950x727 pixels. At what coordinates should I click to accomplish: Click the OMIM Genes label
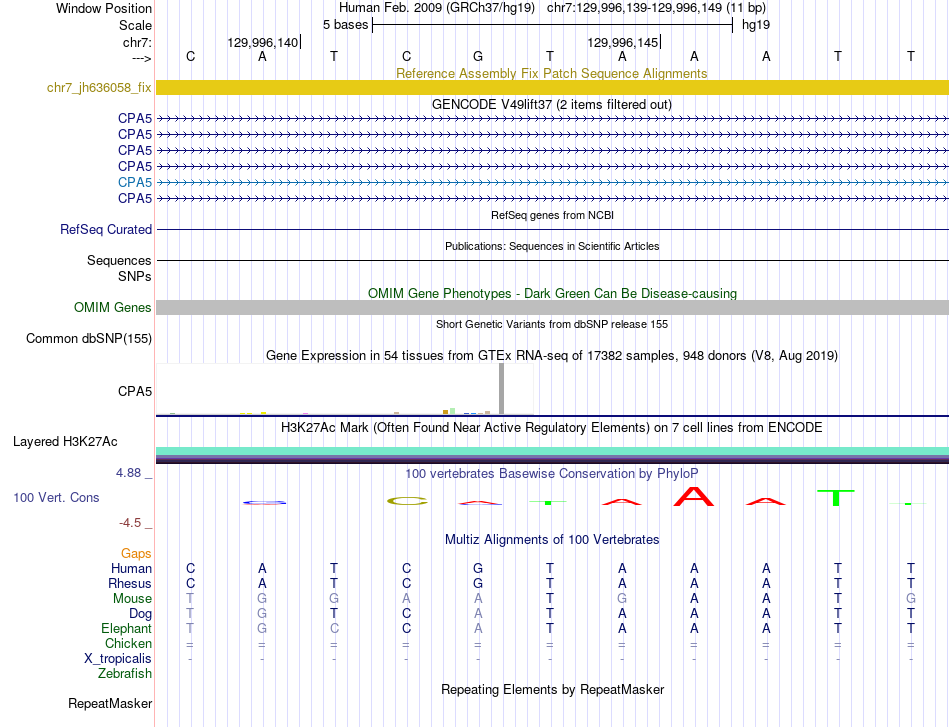112,308
